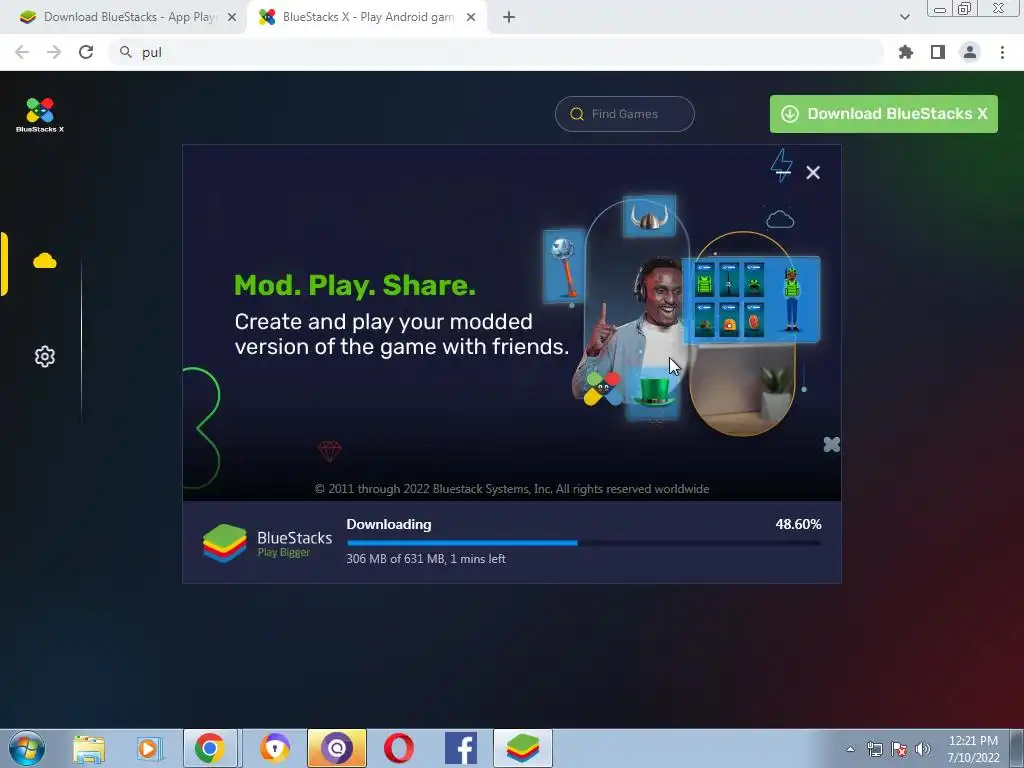1024x768 pixels.
Task: Click the Create and play your modded description
Action: (x=402, y=334)
